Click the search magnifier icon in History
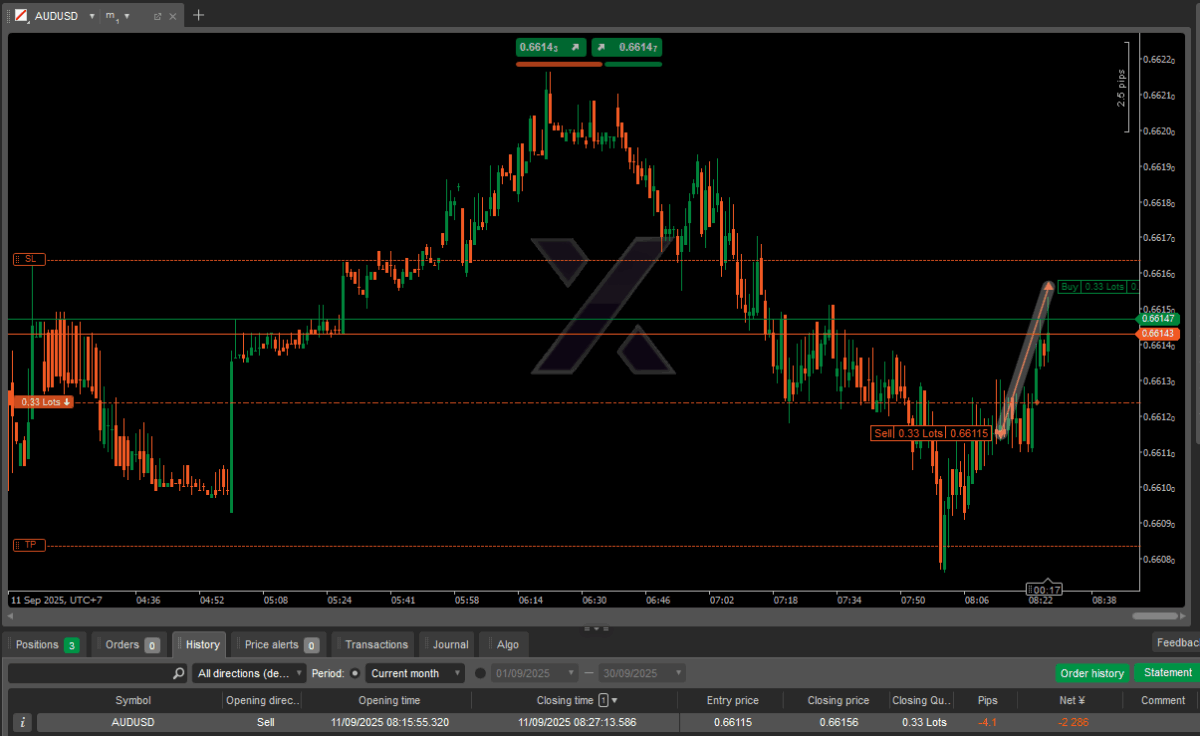Viewport: 1200px width, 736px height. (x=179, y=673)
